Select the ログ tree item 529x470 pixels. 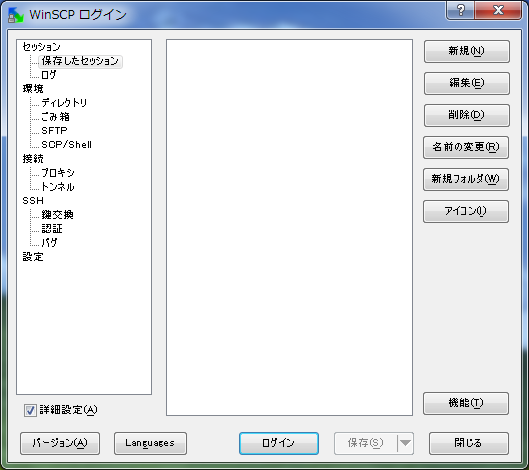pos(49,75)
